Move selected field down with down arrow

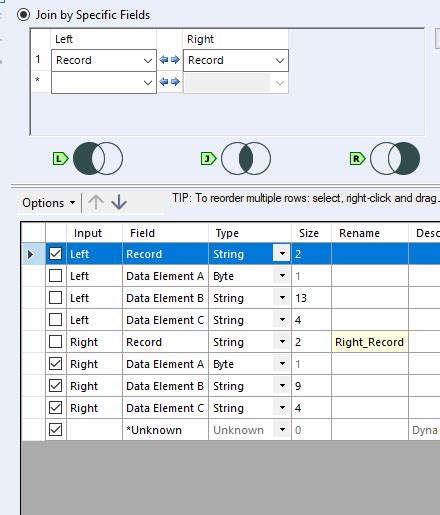click(119, 202)
